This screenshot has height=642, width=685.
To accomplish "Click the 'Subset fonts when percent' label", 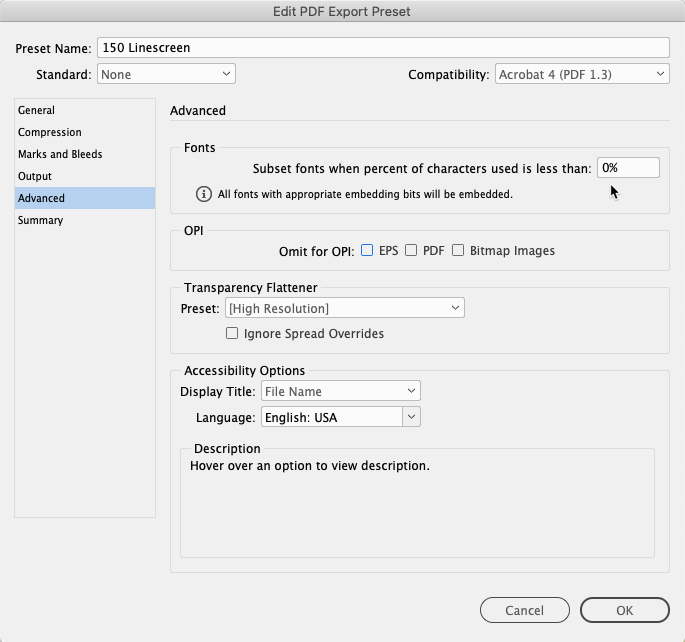I will click(x=422, y=169).
